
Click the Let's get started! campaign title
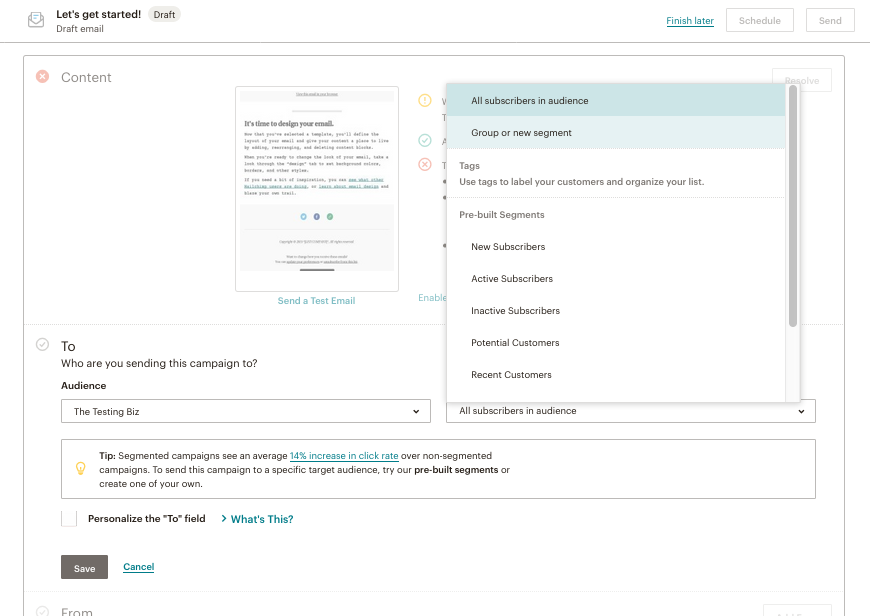[99, 14]
